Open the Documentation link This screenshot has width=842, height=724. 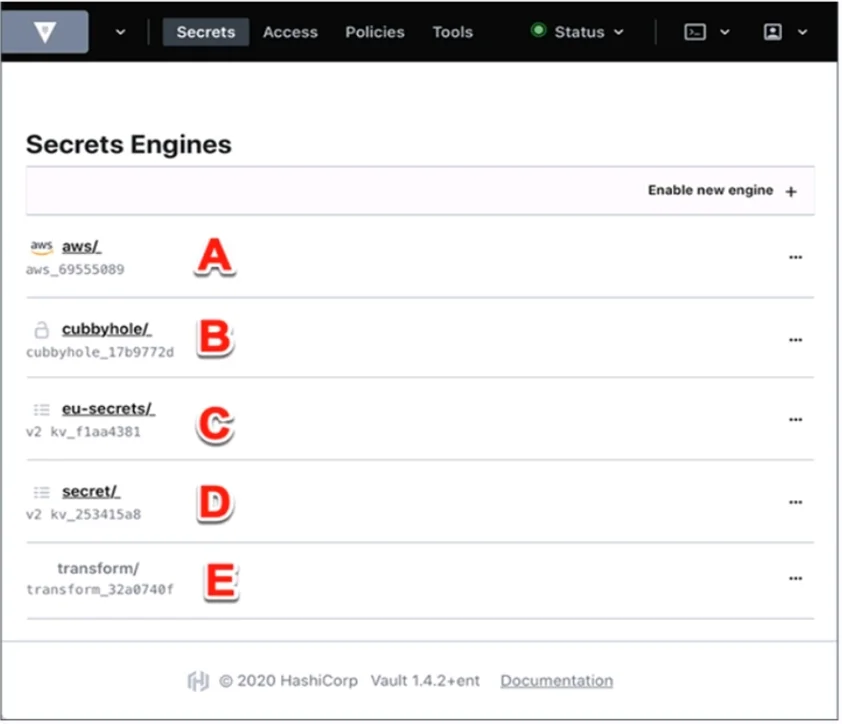tap(556, 681)
